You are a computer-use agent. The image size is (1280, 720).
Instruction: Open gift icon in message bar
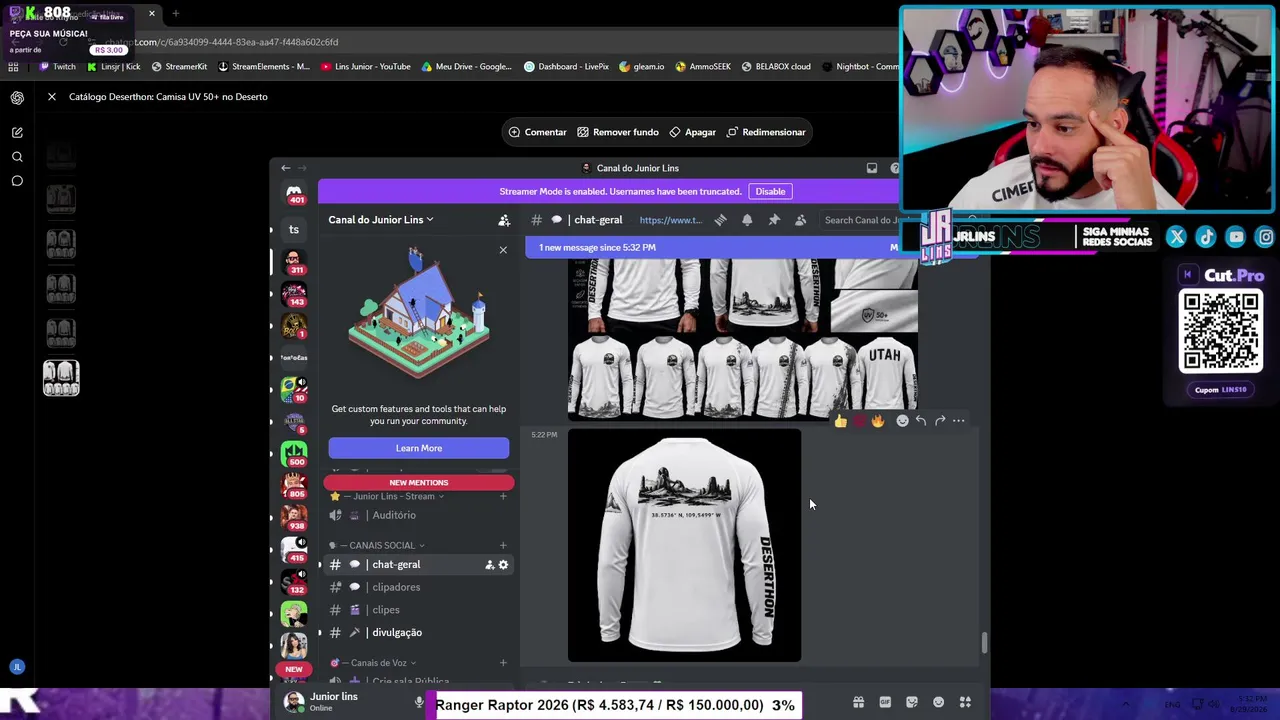(858, 703)
